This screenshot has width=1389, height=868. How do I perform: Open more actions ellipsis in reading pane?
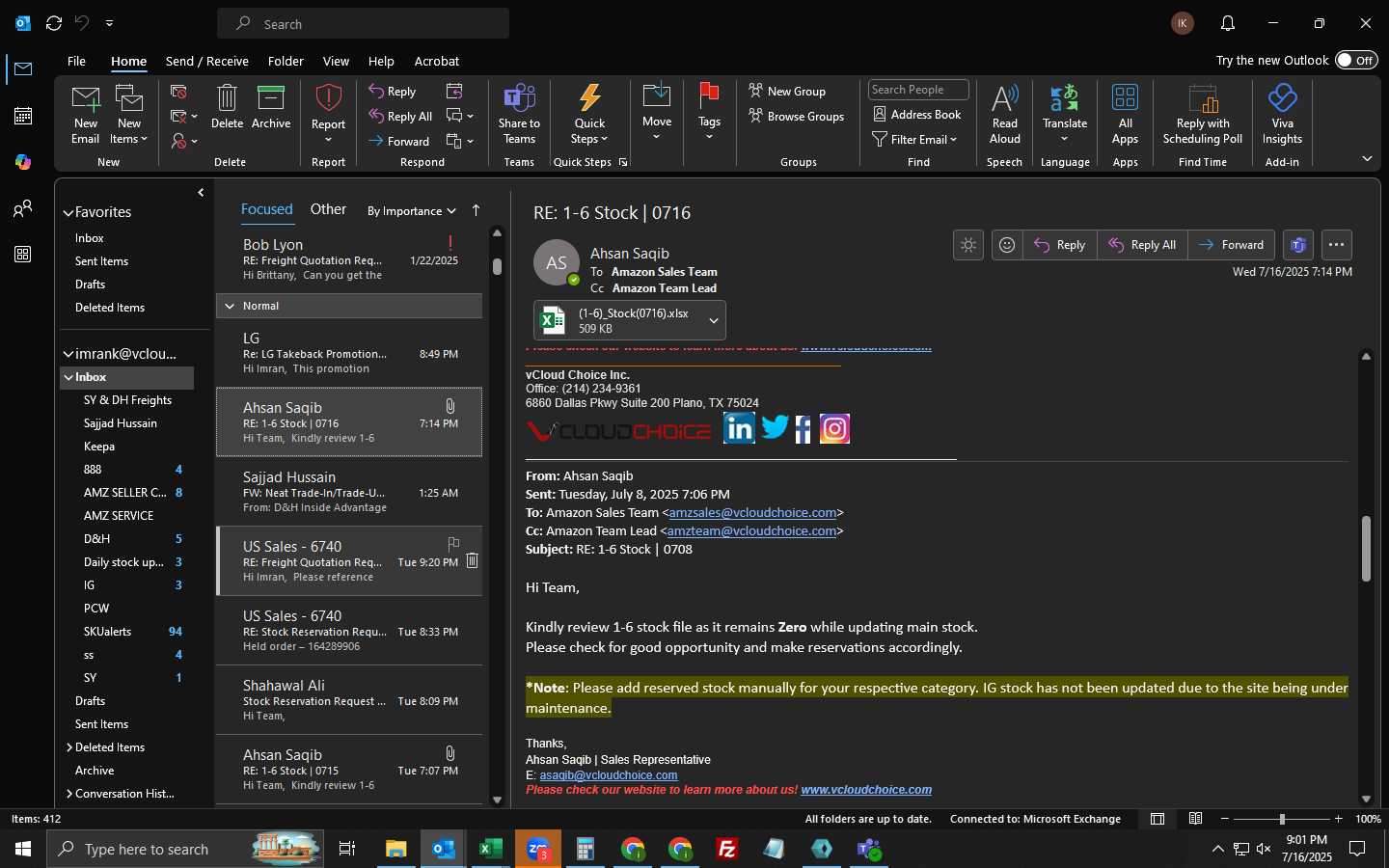[1336, 245]
